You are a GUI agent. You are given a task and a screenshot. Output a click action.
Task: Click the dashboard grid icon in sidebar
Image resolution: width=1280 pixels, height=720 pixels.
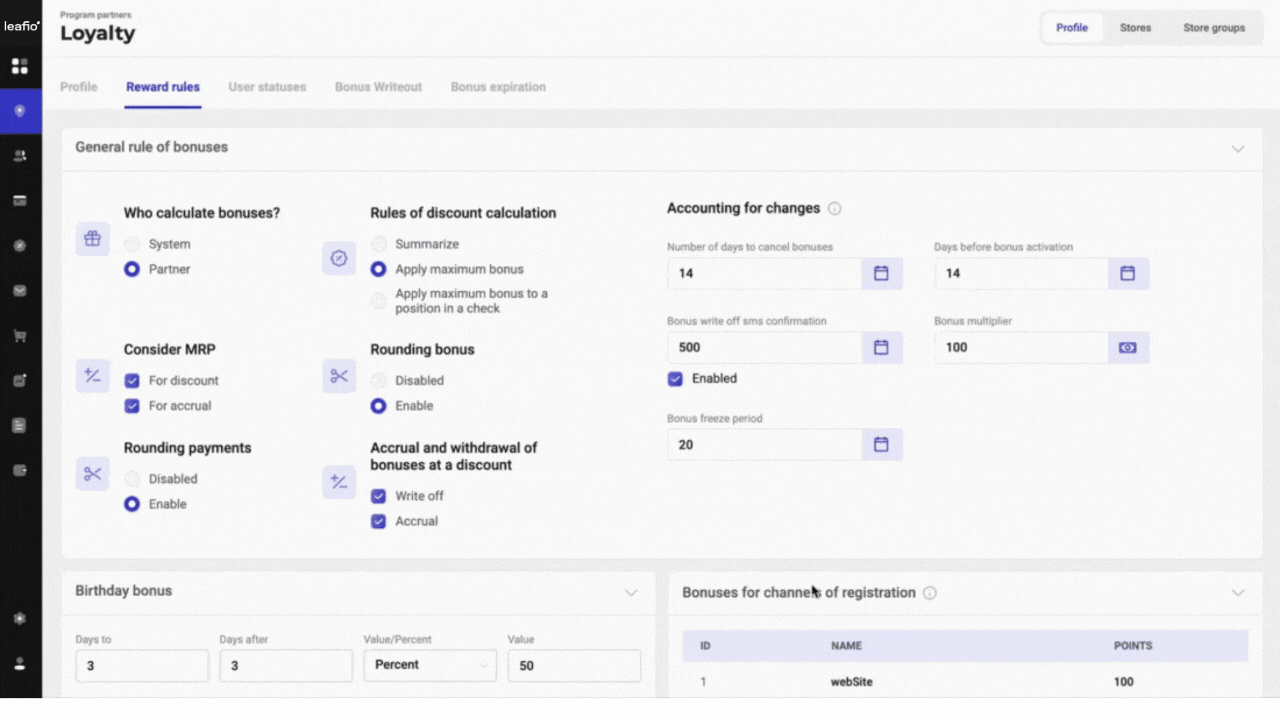[x=19, y=66]
